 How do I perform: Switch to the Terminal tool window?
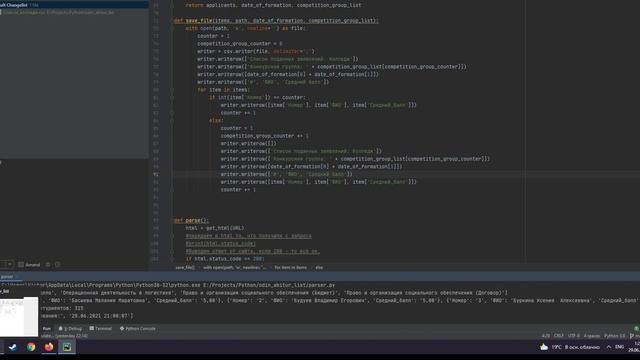100,329
